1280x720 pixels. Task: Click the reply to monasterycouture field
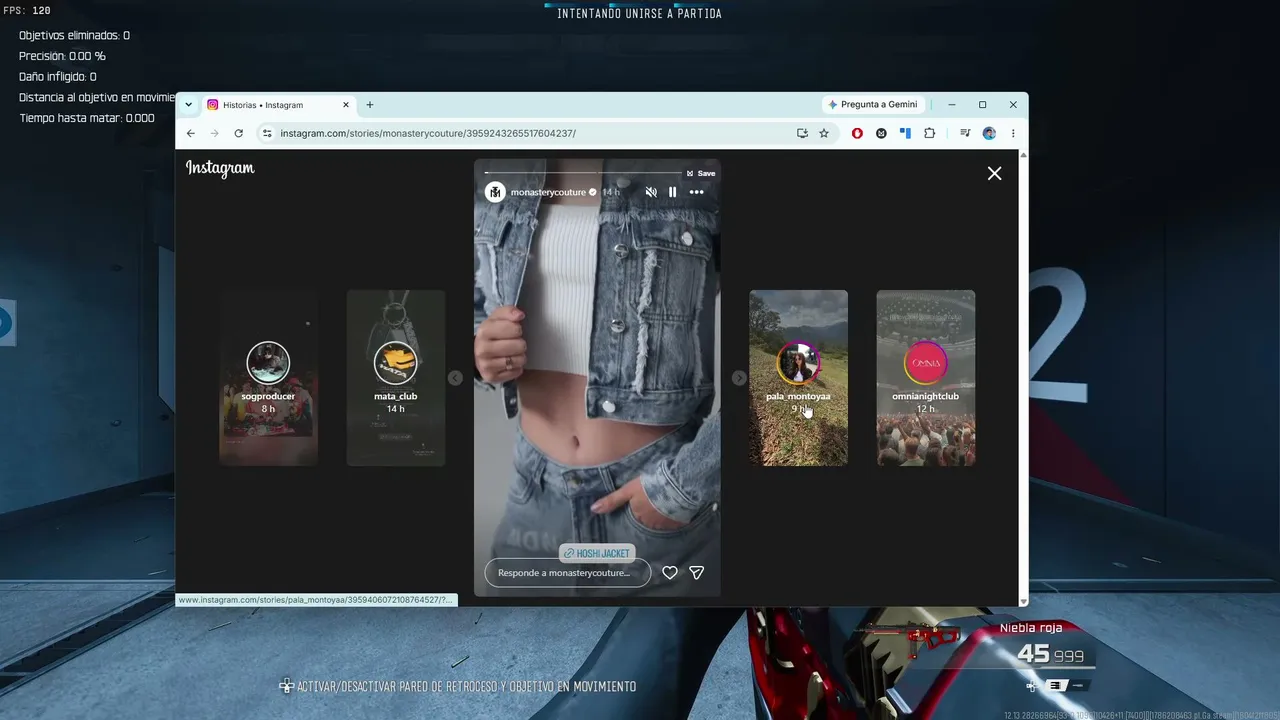point(567,573)
